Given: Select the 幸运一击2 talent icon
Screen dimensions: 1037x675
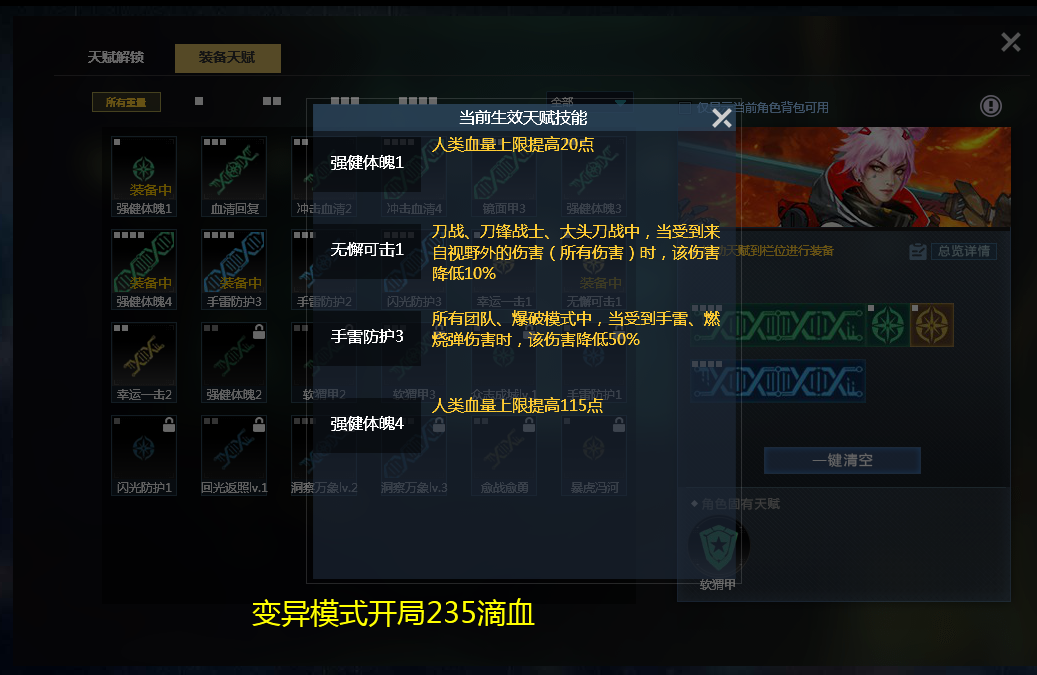Looking at the screenshot, I should (x=144, y=362).
